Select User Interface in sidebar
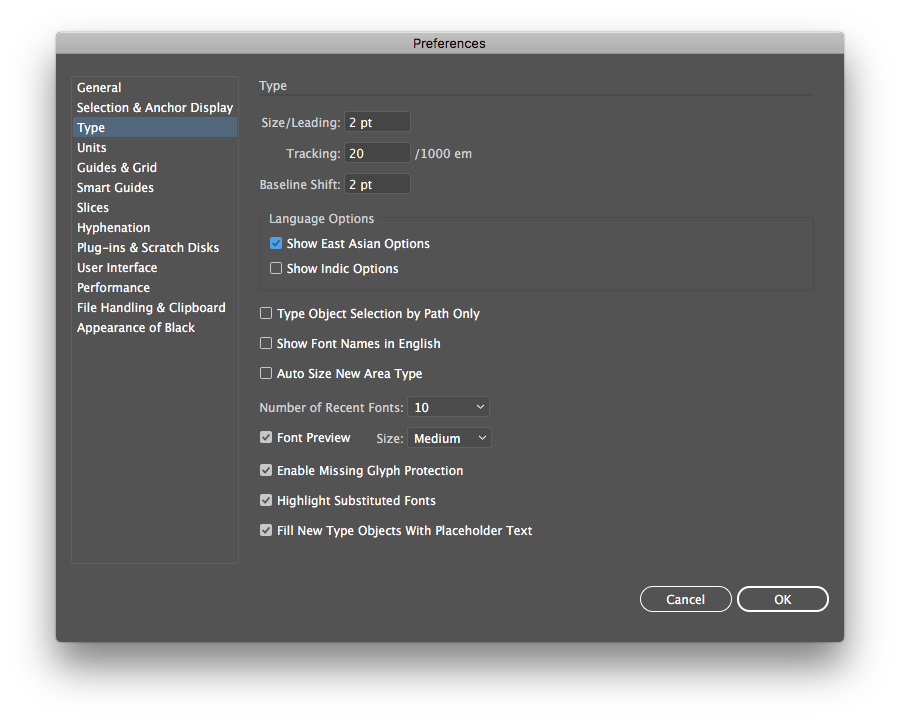 pyautogui.click(x=117, y=268)
